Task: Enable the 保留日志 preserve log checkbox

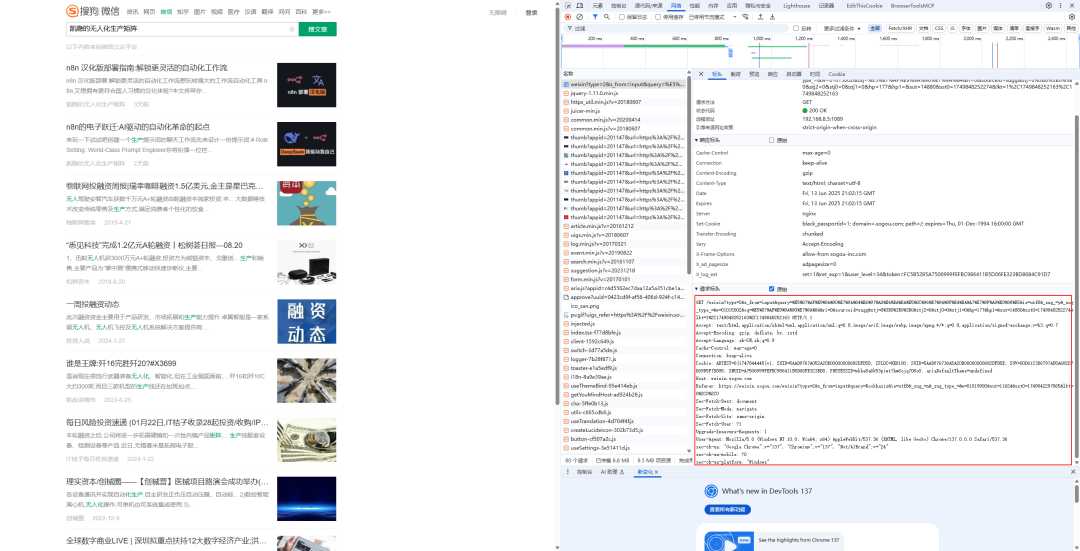Action: pos(622,17)
